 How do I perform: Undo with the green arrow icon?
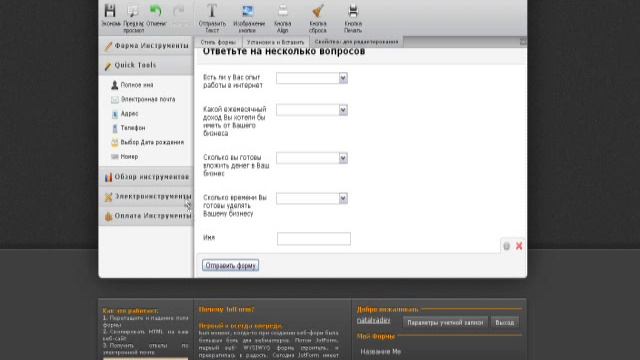click(x=156, y=11)
